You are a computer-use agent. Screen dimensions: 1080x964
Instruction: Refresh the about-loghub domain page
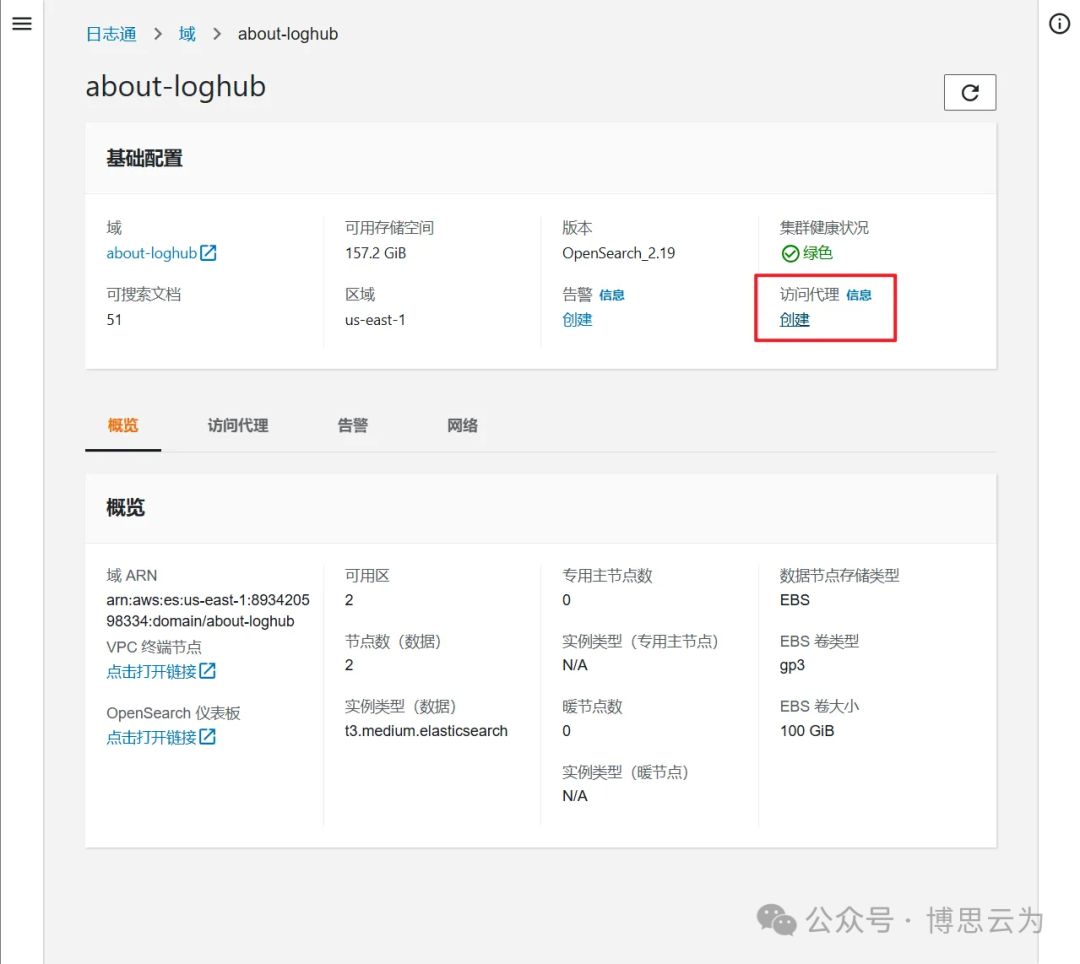(x=969, y=92)
